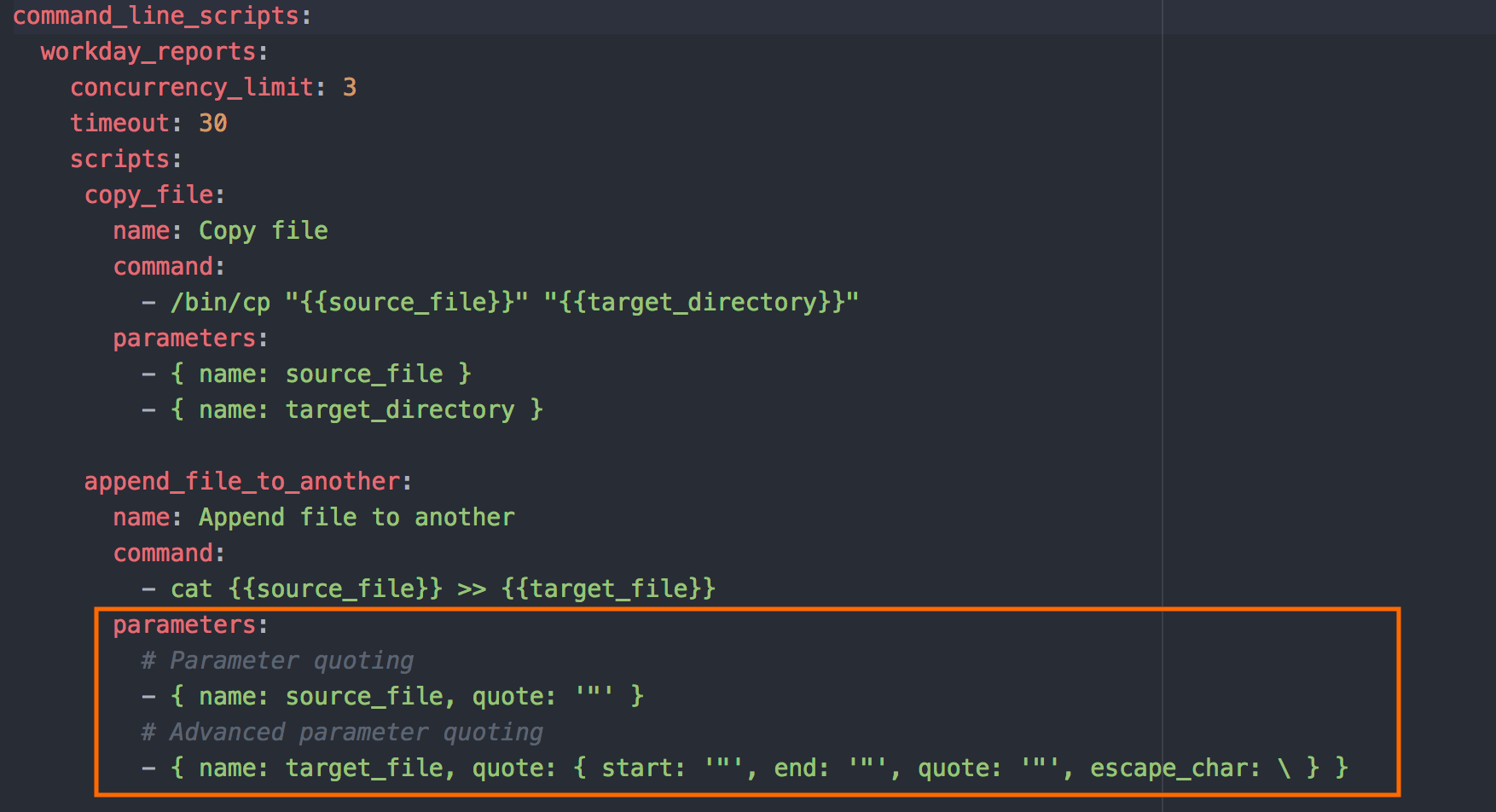
Task: Click the '# Parameter quoting' comment
Action: tap(277, 661)
